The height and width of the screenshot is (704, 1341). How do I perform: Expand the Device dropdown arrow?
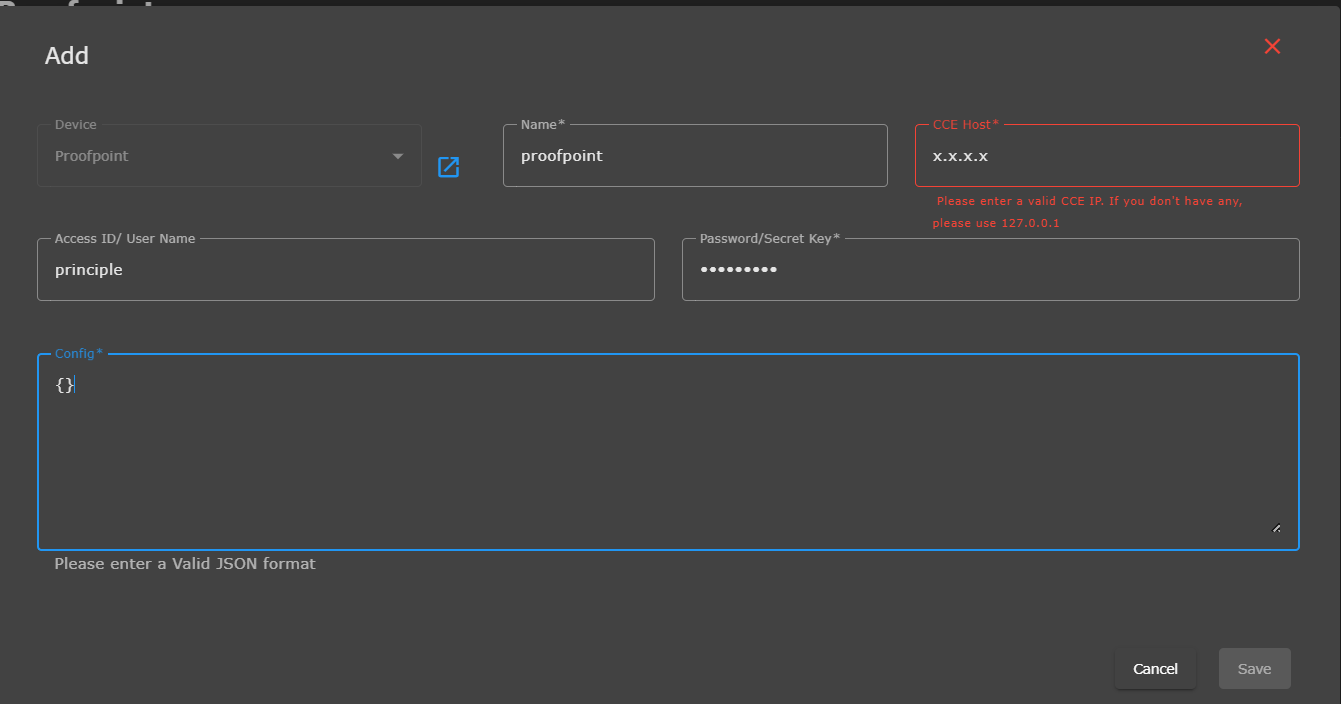pos(398,156)
